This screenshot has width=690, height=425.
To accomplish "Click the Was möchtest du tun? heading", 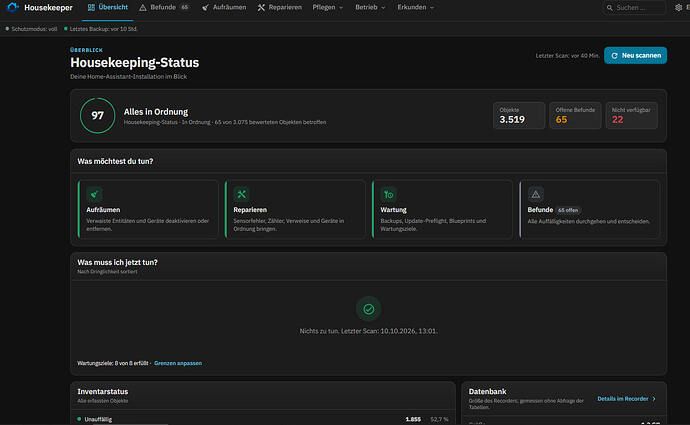I will coord(115,161).
